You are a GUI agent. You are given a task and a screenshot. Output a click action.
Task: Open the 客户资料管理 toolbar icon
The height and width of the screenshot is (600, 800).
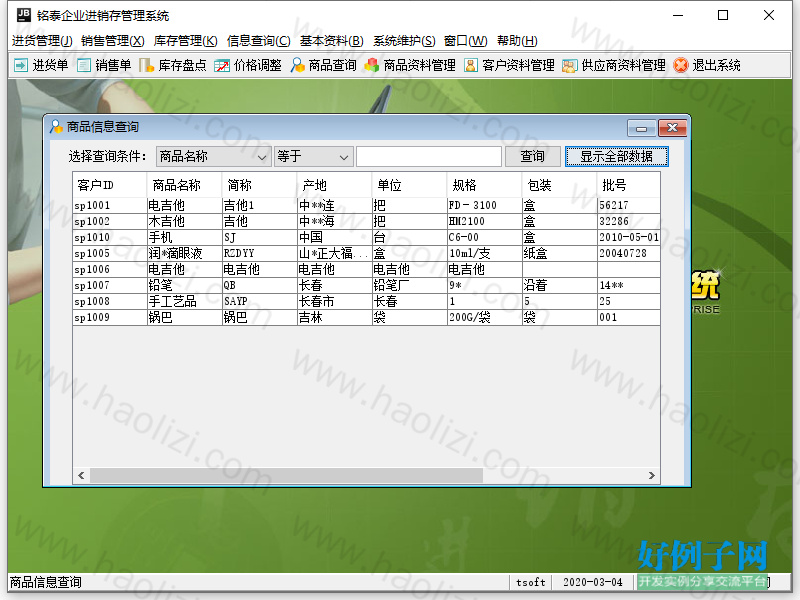[x=471, y=65]
